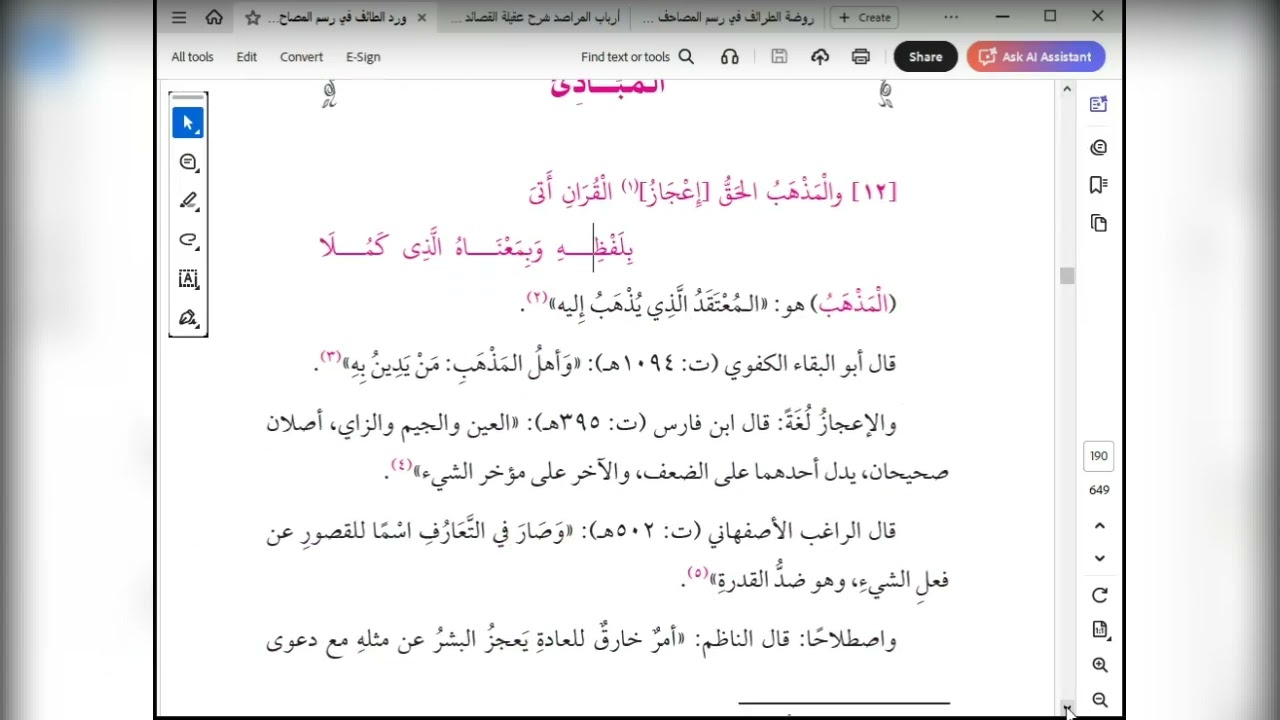This screenshot has height=720, width=1280.
Task: Open the comments panel on right rail
Action: (x=1099, y=147)
